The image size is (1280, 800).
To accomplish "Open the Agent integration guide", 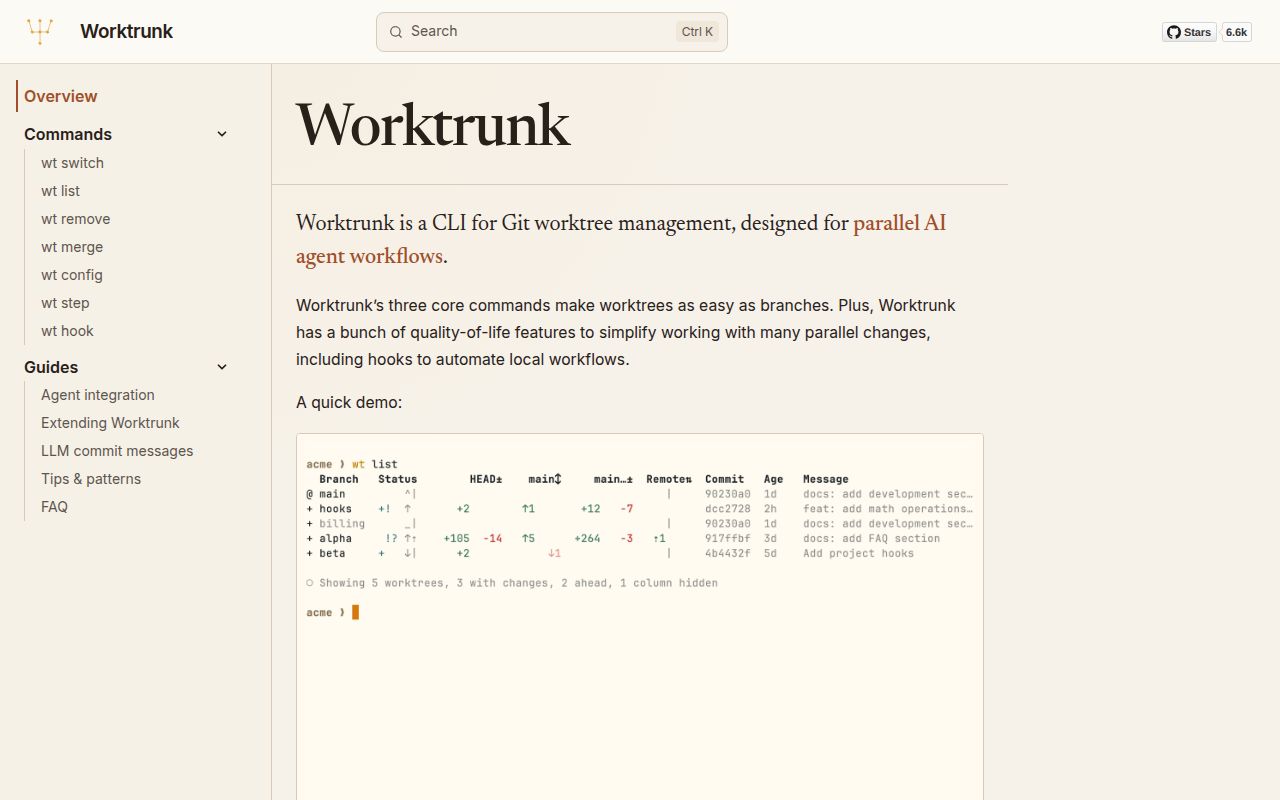I will pyautogui.click(x=98, y=395).
